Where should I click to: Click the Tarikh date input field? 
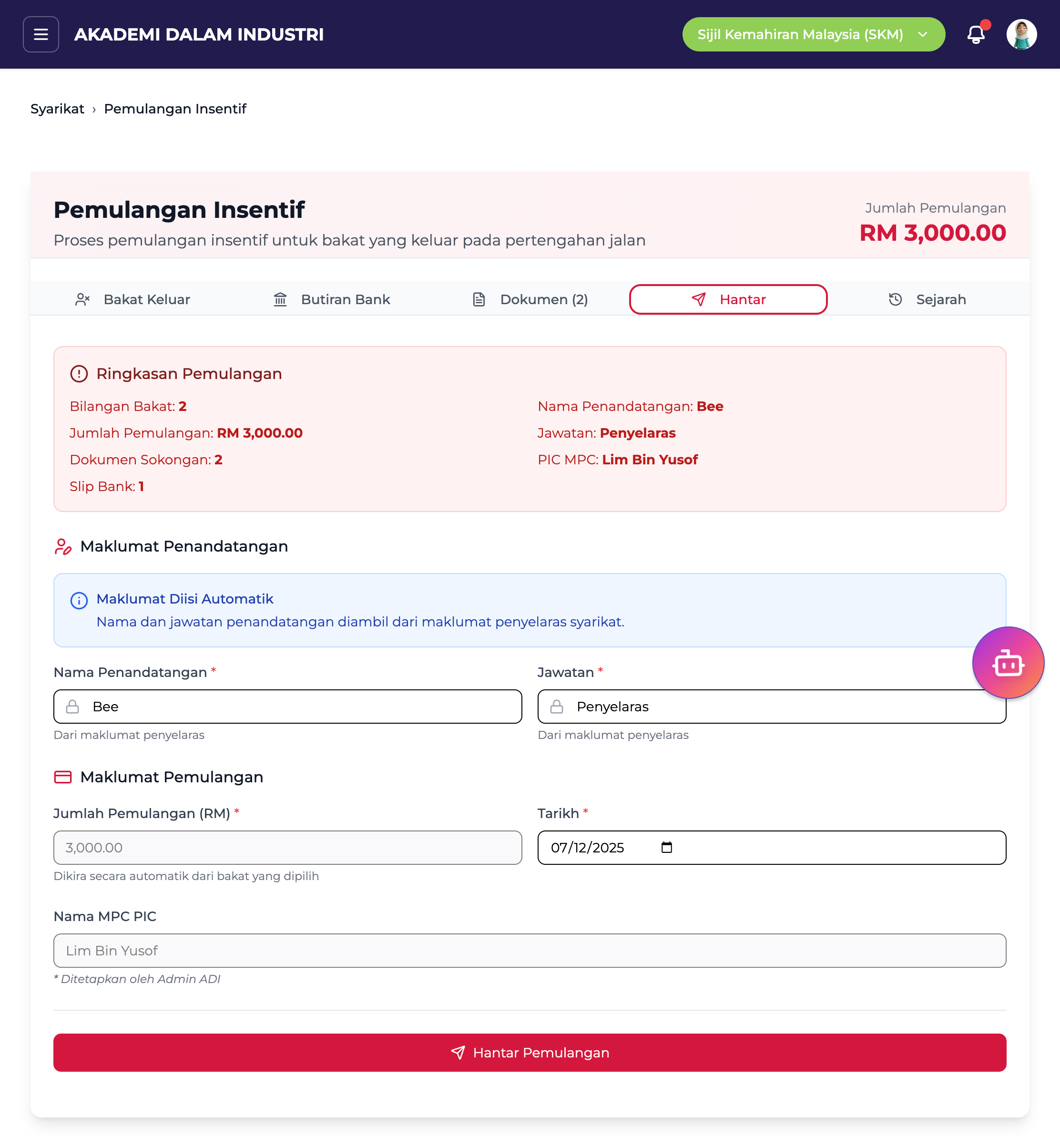[x=597, y=847]
